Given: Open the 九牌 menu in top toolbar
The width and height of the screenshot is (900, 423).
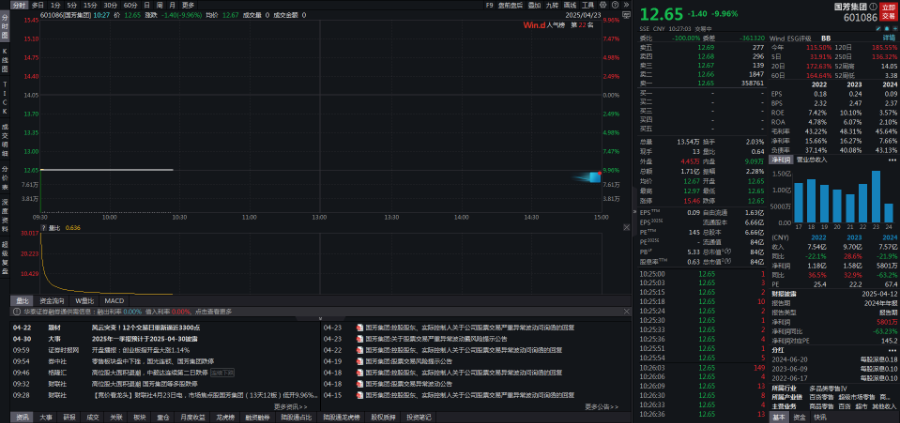Looking at the screenshot, I should (x=552, y=5).
